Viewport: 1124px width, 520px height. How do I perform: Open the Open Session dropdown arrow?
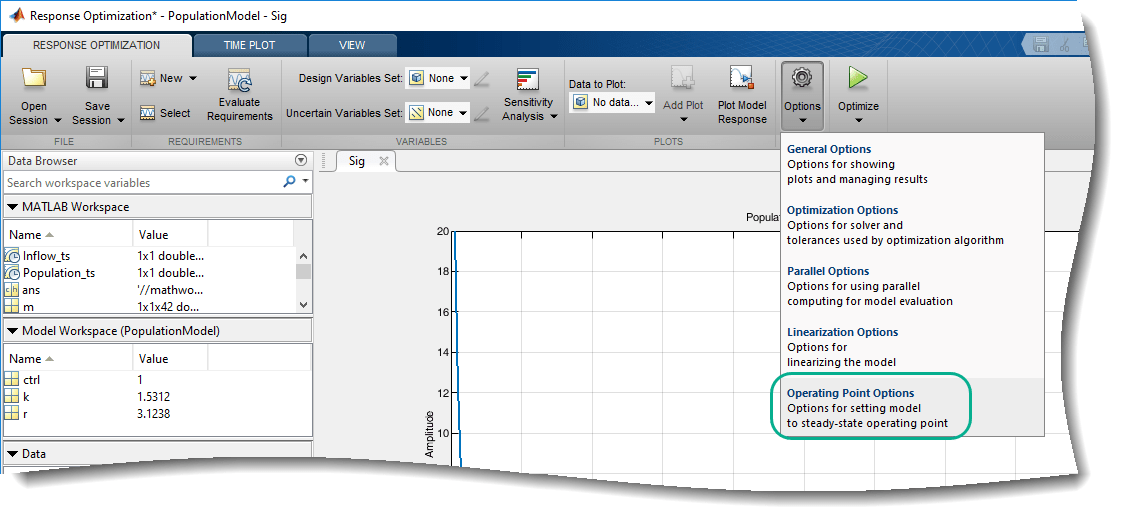click(57, 120)
